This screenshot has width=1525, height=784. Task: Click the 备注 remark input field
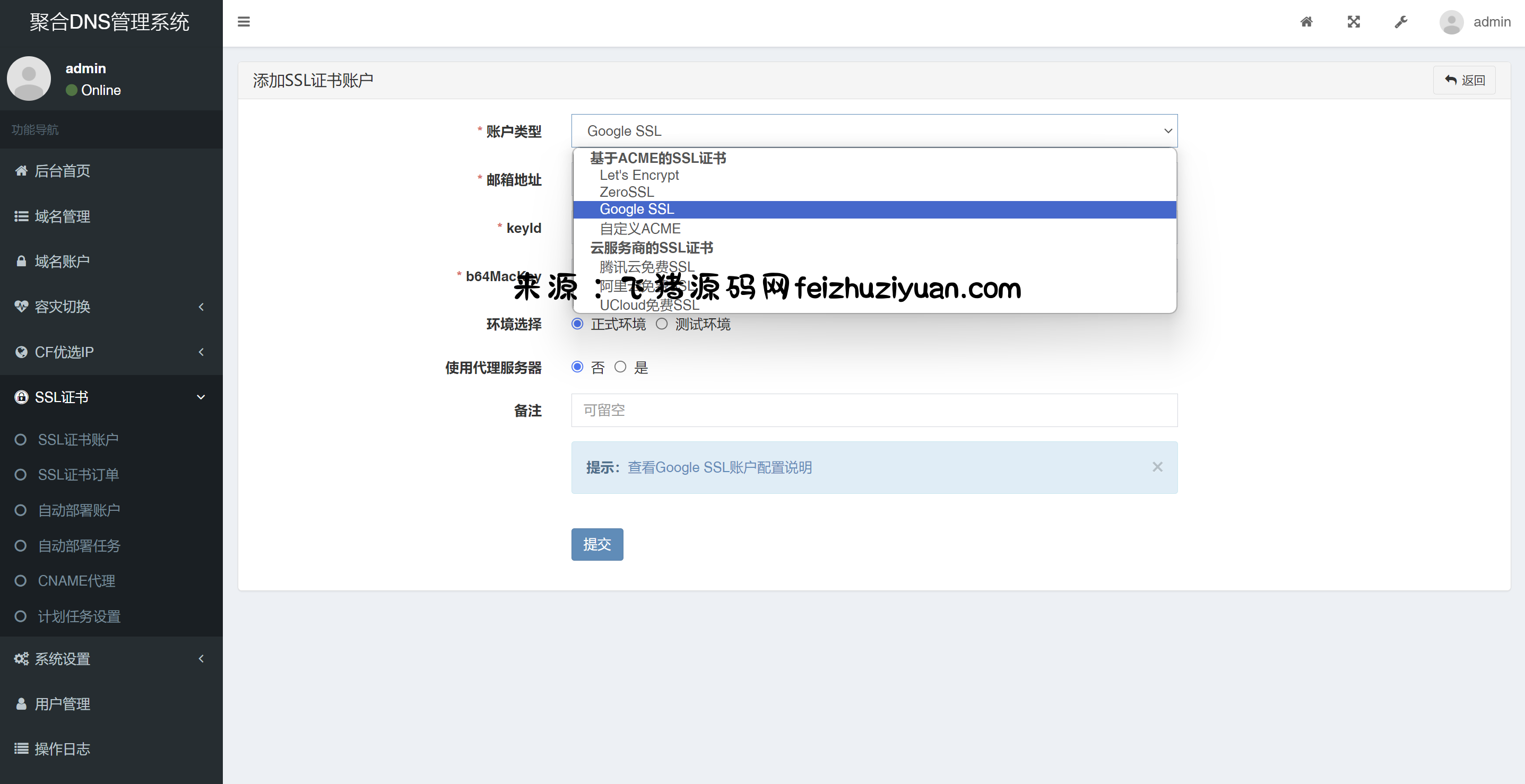pos(874,410)
